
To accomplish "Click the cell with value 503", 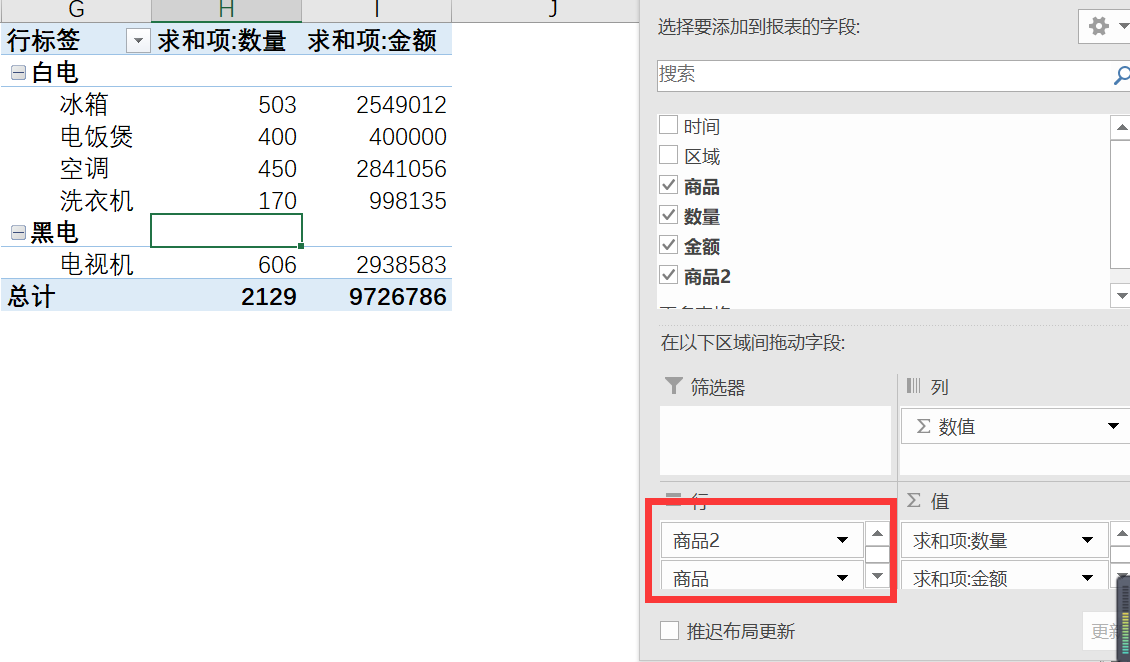I will click(x=226, y=104).
